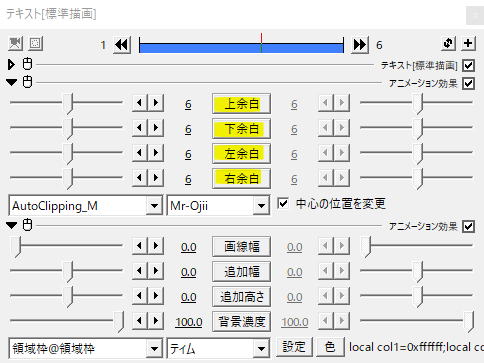This screenshot has width=484, height=363.
Task: Jump to the last frame with fast-forward button
Action: [x=360, y=44]
